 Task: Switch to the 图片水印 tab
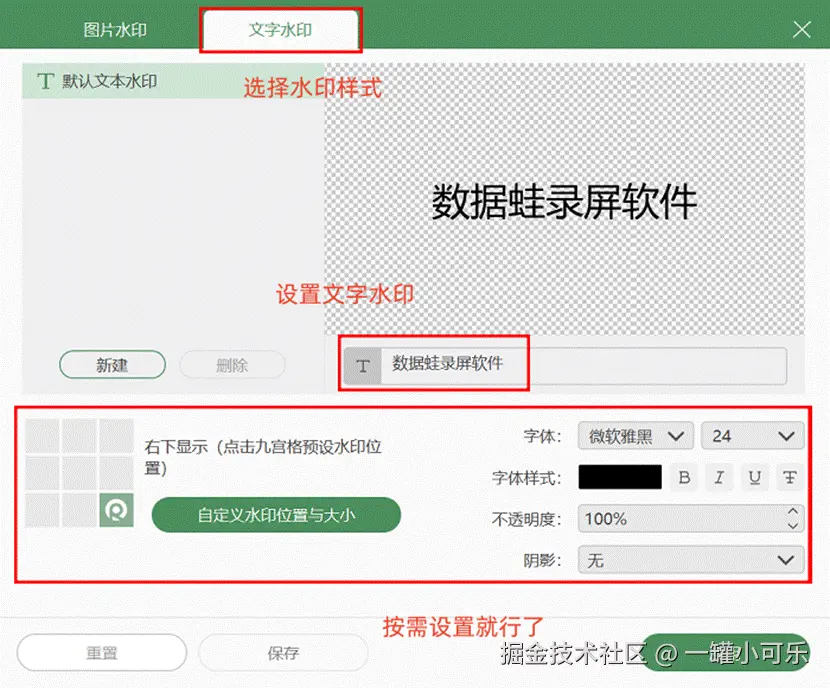coord(115,30)
